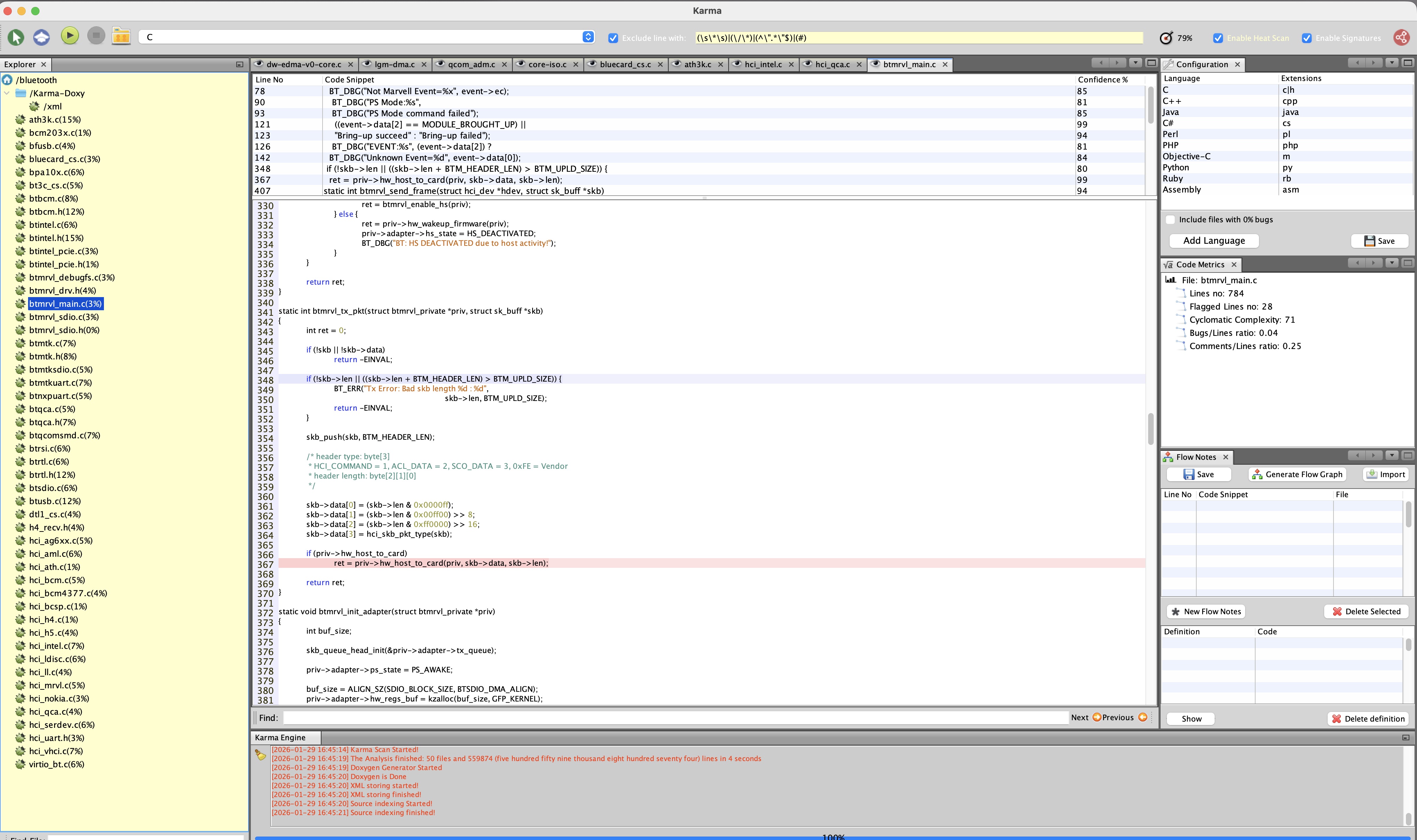The width and height of the screenshot is (1417, 840).
Task: Click the blue graduation cap icon
Action: click(41, 37)
